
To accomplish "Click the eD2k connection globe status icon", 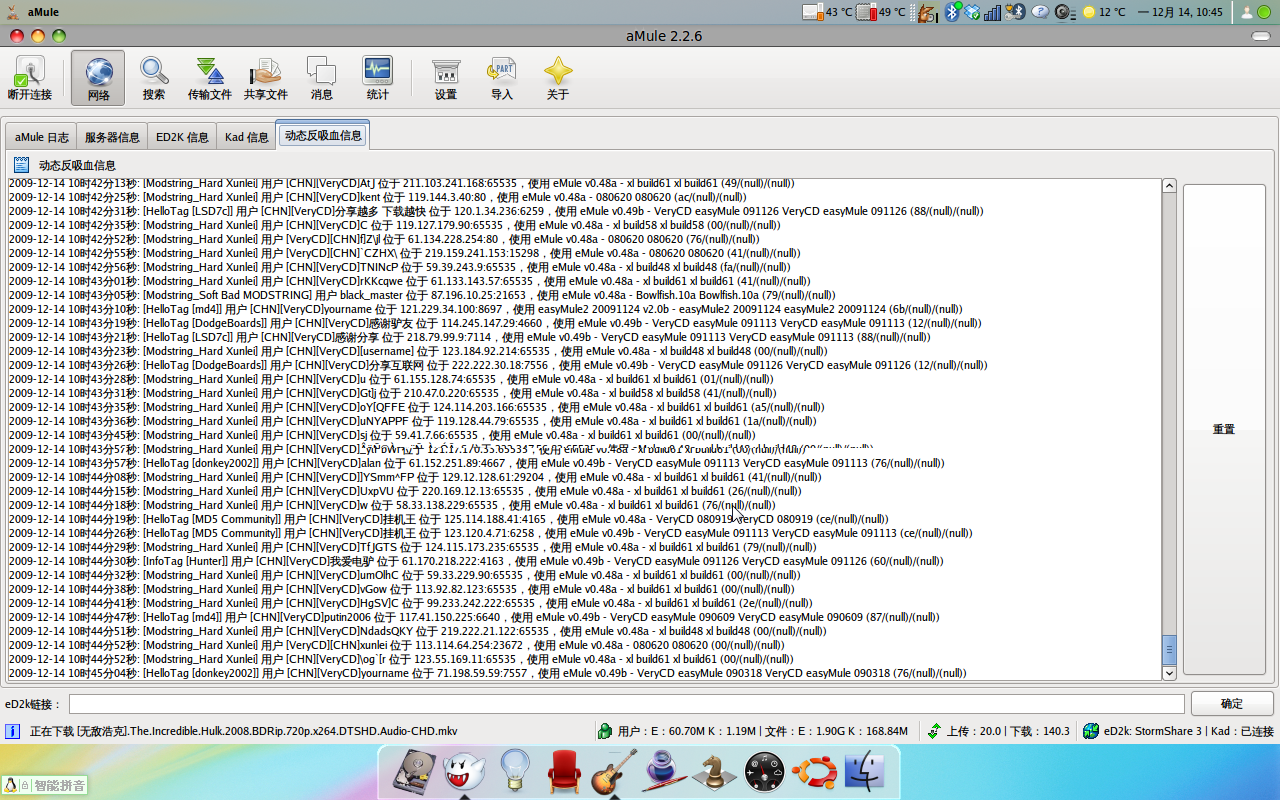I will [1091, 731].
